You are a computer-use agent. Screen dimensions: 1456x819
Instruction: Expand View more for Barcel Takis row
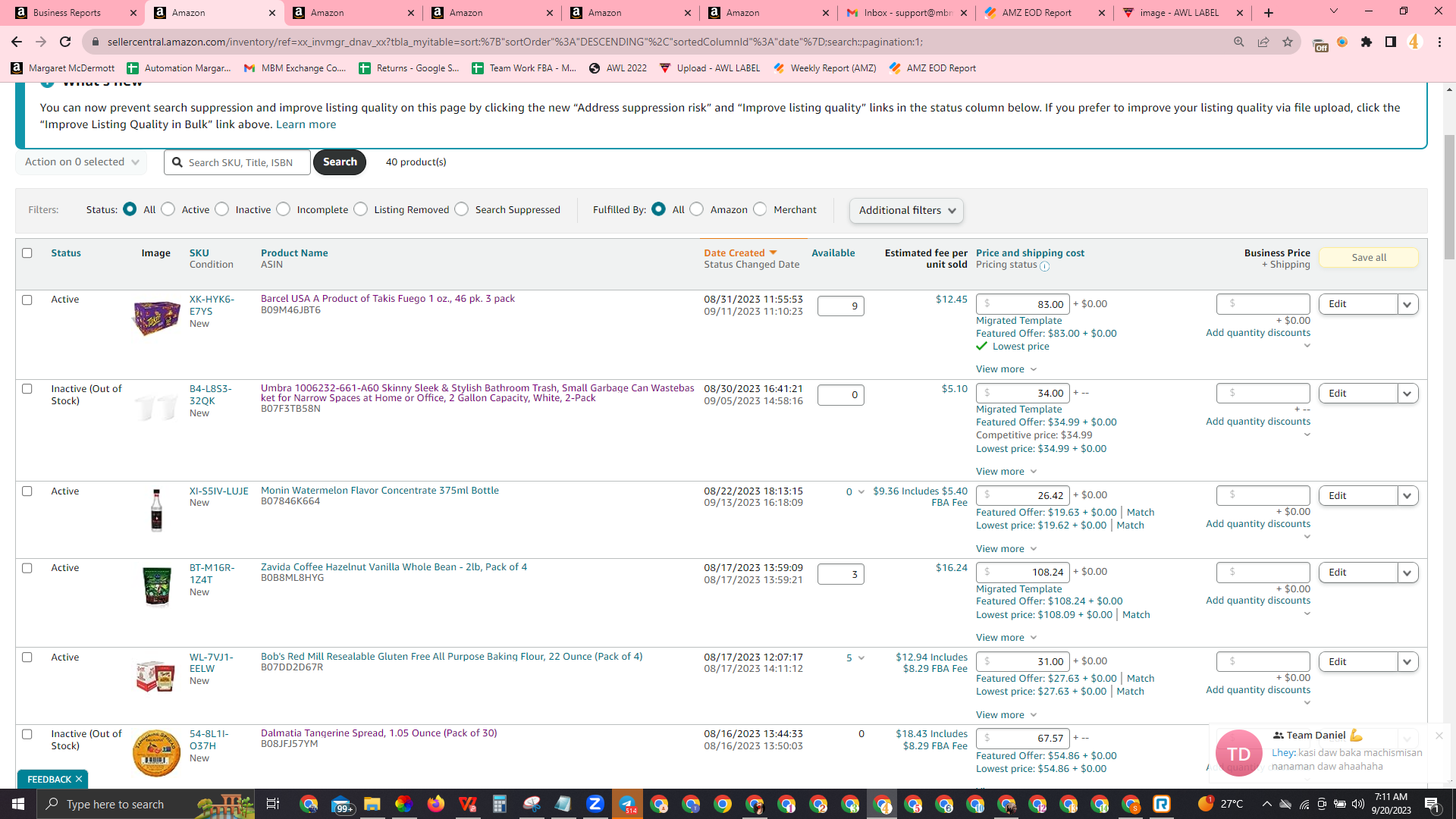click(x=1006, y=369)
